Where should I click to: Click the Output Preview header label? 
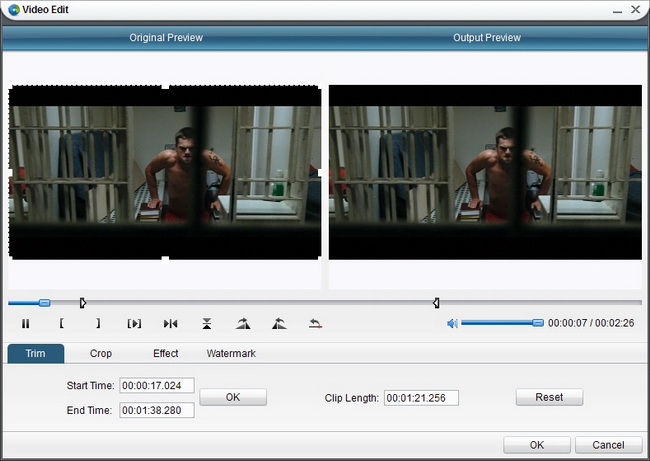pyautogui.click(x=487, y=38)
